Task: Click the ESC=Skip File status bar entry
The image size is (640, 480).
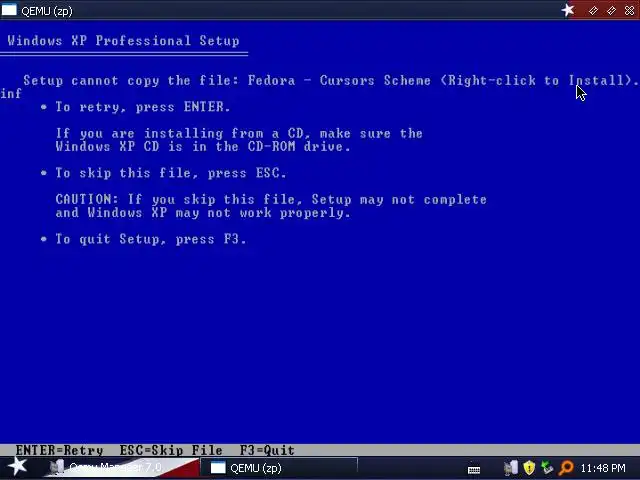Action: [x=171, y=451]
